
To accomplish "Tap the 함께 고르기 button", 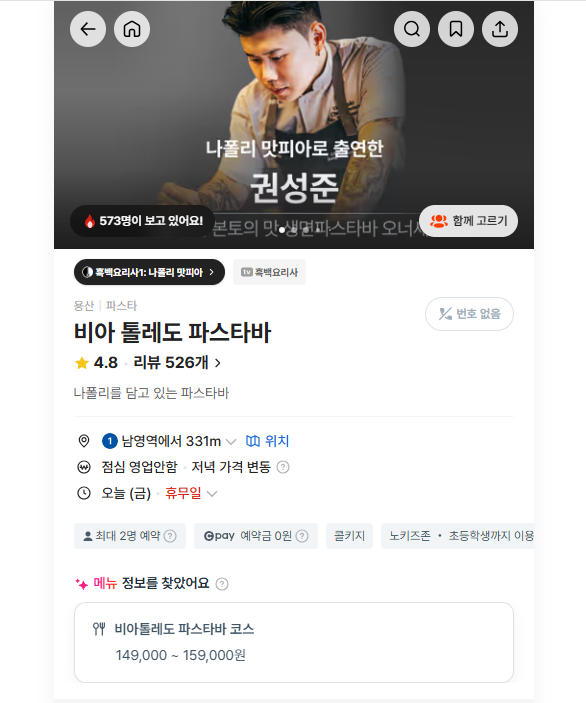I will pyautogui.click(x=468, y=221).
